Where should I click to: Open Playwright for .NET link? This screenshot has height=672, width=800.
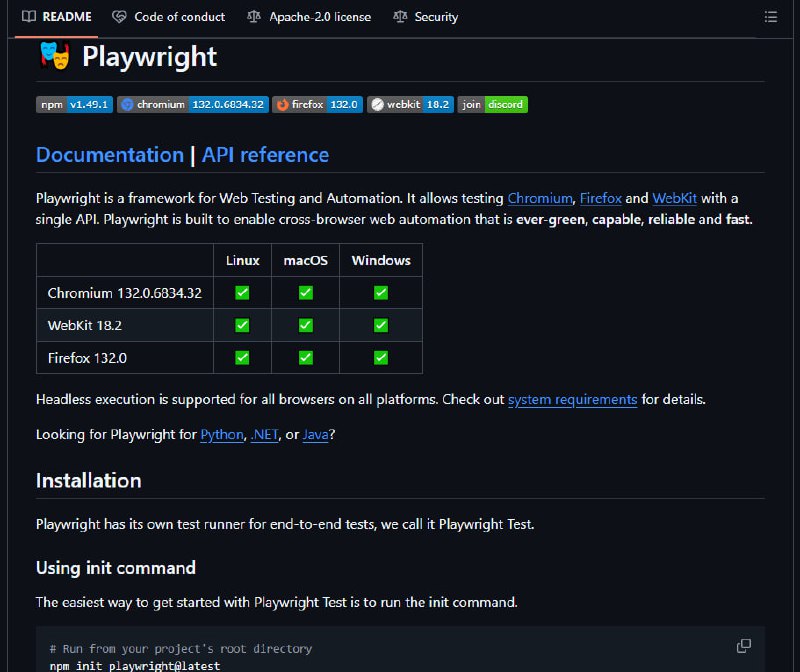coord(265,434)
